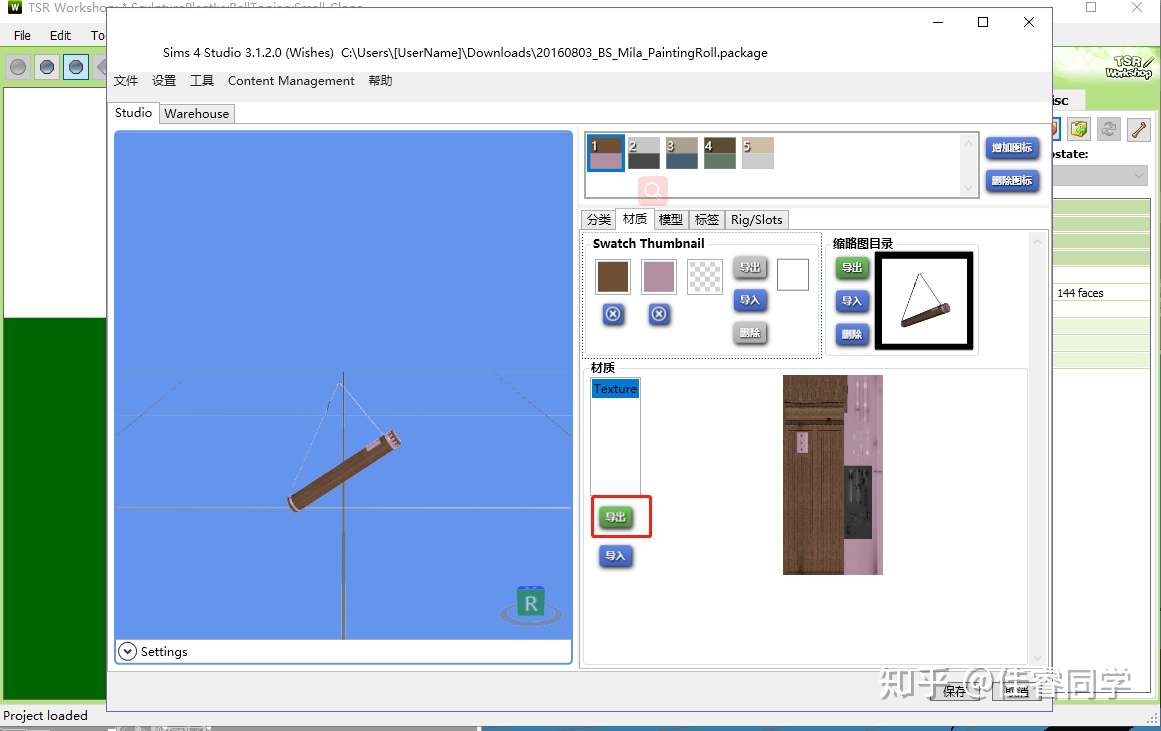This screenshot has height=731, width=1161.
Task: Switch to the Warehouse tab
Action: pyautogui.click(x=196, y=113)
